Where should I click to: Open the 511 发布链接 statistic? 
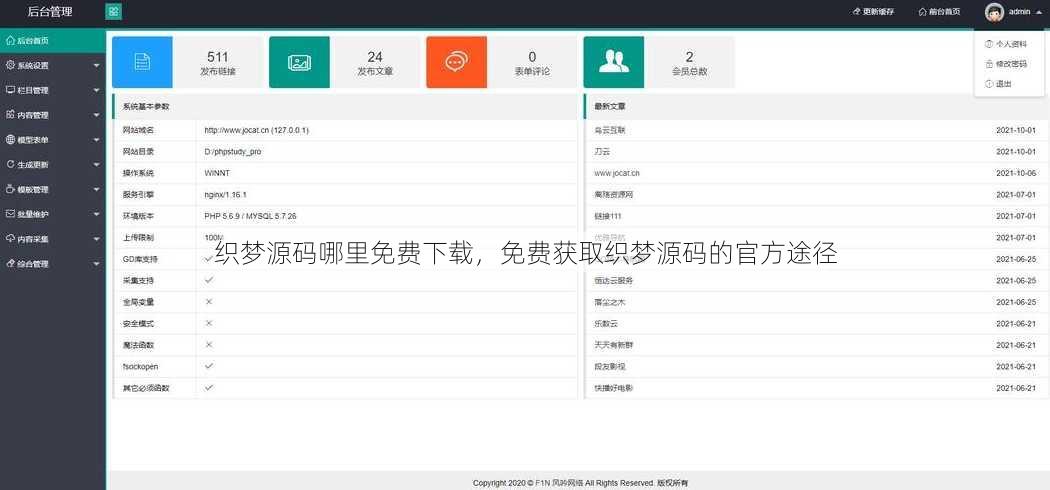(x=218, y=63)
